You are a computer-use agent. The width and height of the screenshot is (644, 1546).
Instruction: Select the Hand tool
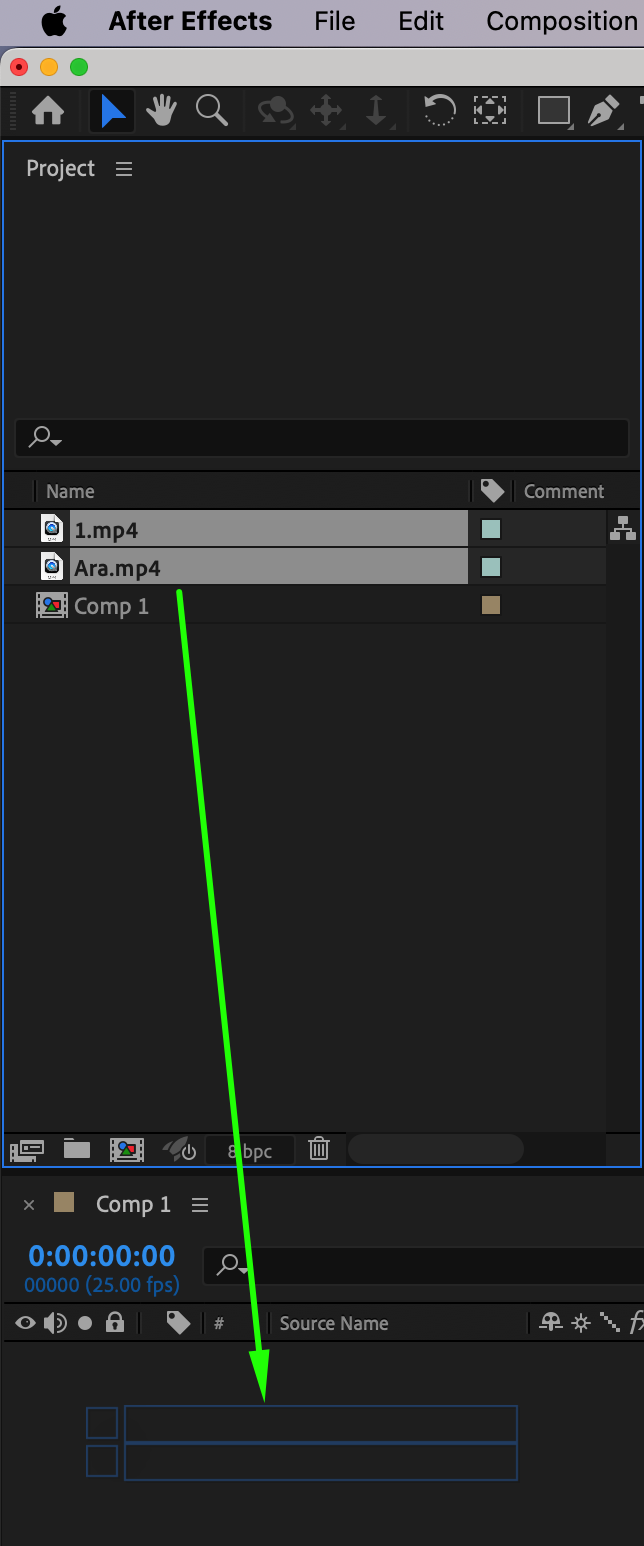[161, 110]
